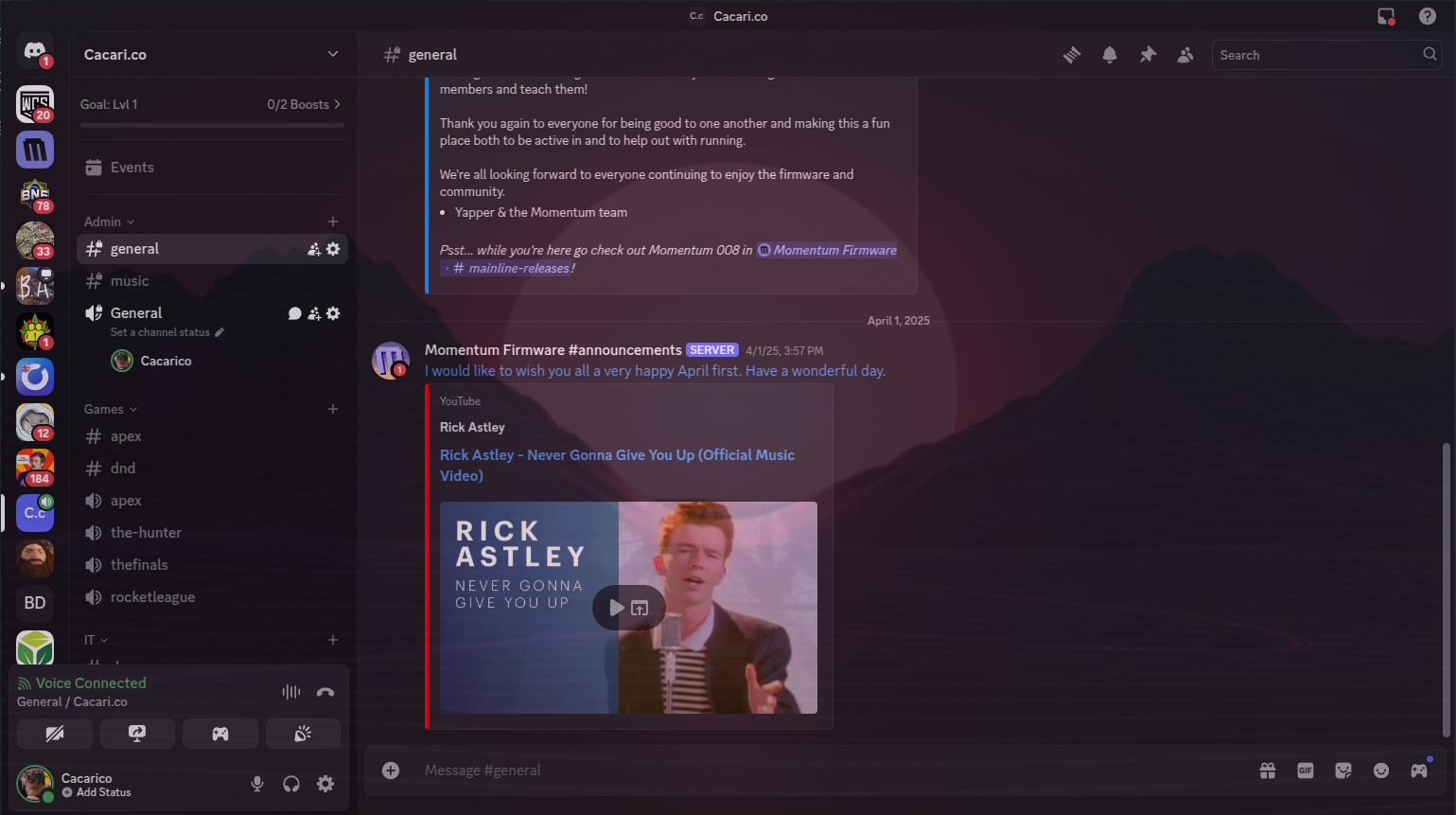Edit channel status pencil icon

[219, 332]
